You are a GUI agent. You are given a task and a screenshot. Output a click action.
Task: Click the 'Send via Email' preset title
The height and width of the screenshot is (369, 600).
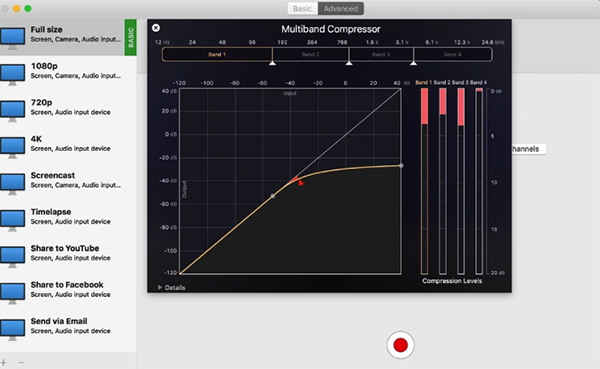(59, 321)
